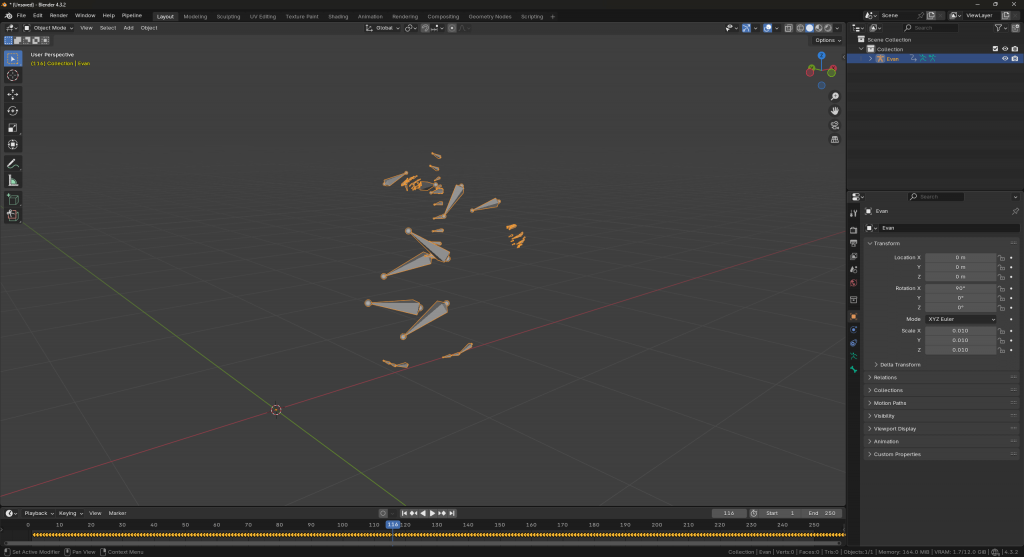The image size is (1024, 557).
Task: Click the Select Box tool
Action: tap(12, 59)
